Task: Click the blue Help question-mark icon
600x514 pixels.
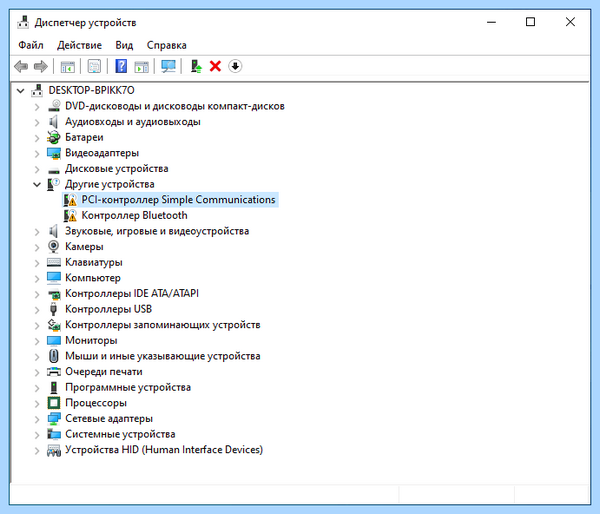Action: point(121,67)
